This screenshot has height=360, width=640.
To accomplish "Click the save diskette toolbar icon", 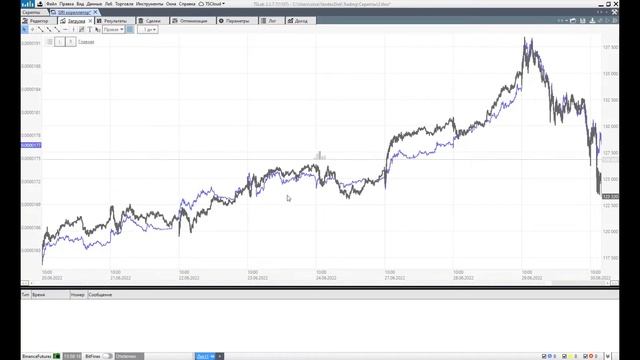I will 583,20.
